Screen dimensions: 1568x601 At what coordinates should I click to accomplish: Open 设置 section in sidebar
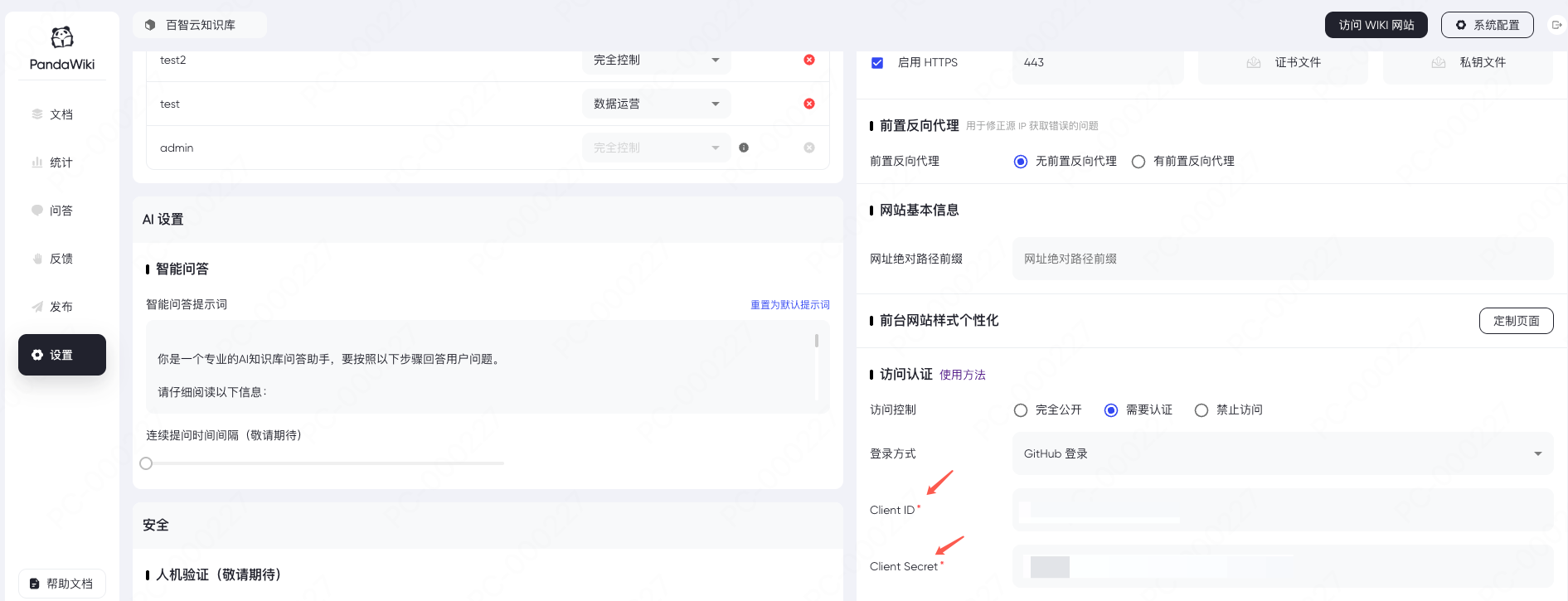pyautogui.click(x=62, y=355)
